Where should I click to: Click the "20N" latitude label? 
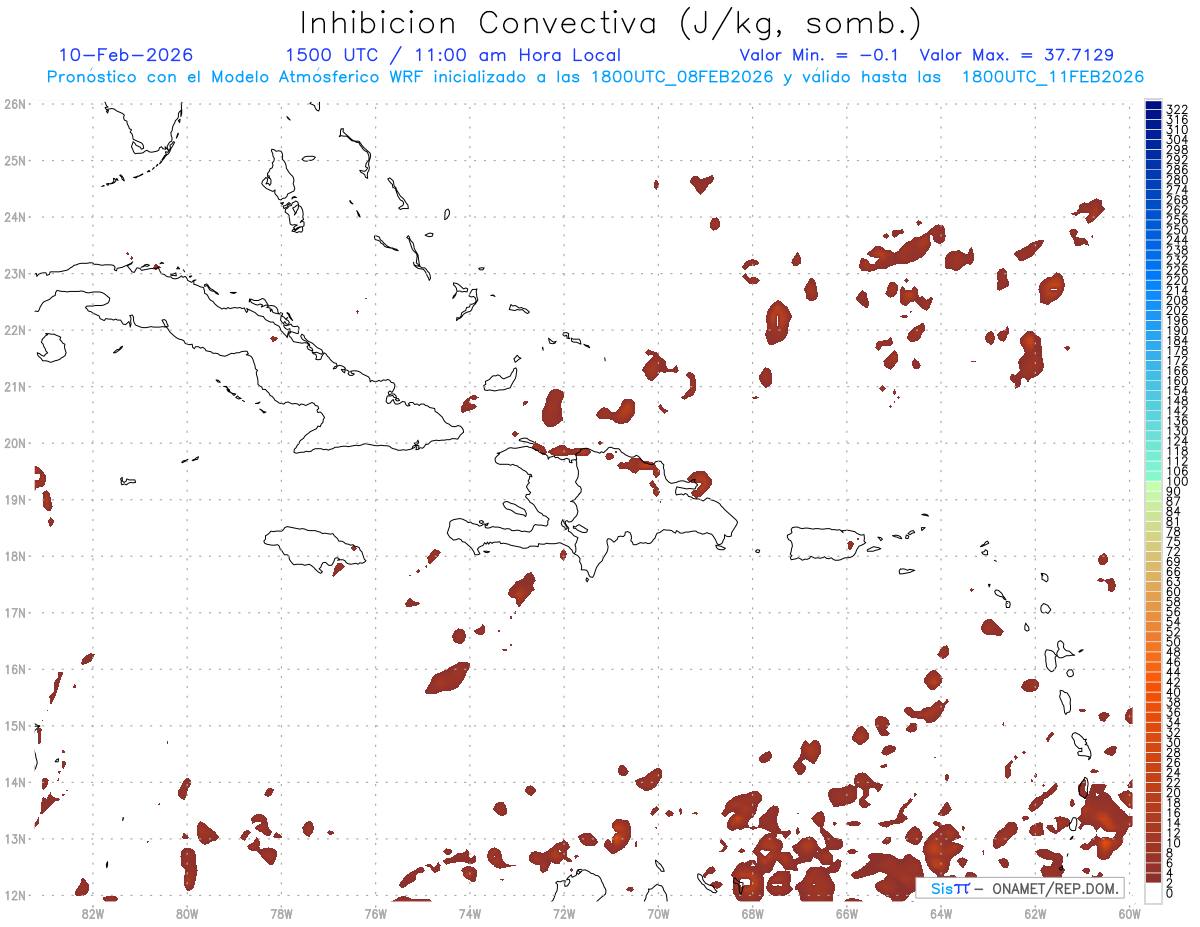point(15,443)
